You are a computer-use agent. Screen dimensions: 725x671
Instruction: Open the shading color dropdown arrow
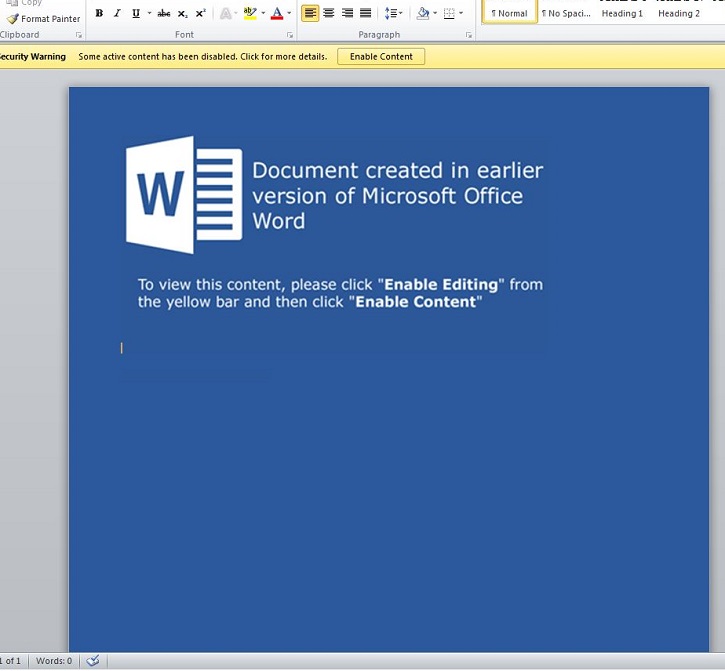[x=435, y=13]
